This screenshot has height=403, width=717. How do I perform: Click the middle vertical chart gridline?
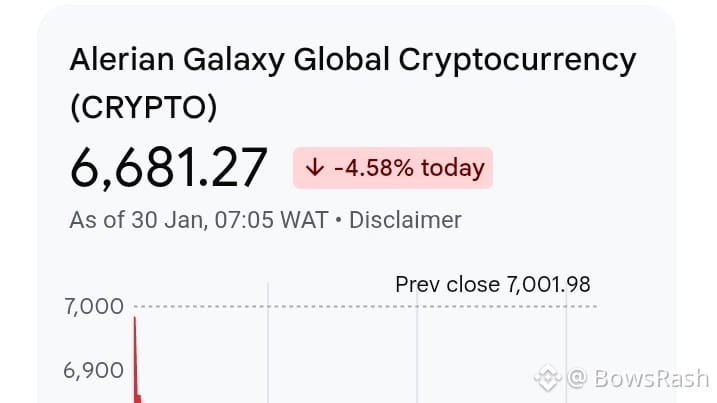[x=416, y=350]
